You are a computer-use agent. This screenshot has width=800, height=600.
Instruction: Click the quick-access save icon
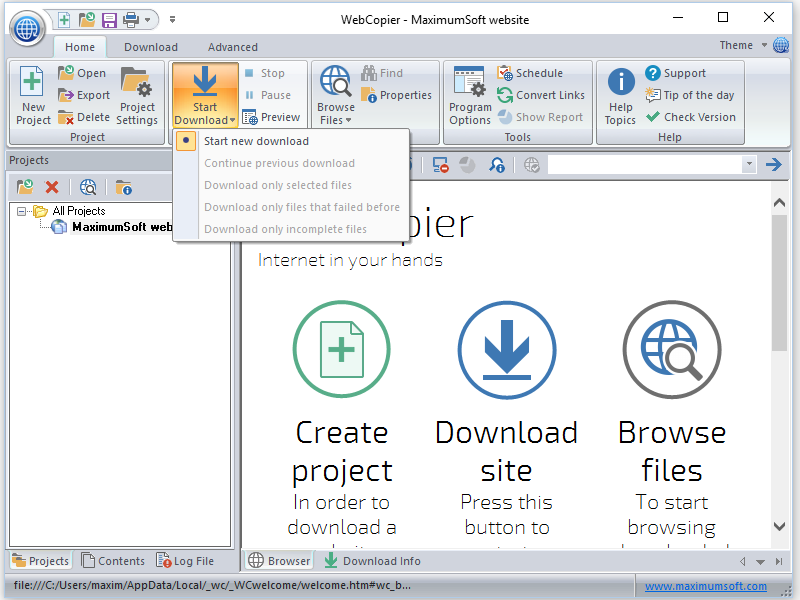[x=109, y=20]
